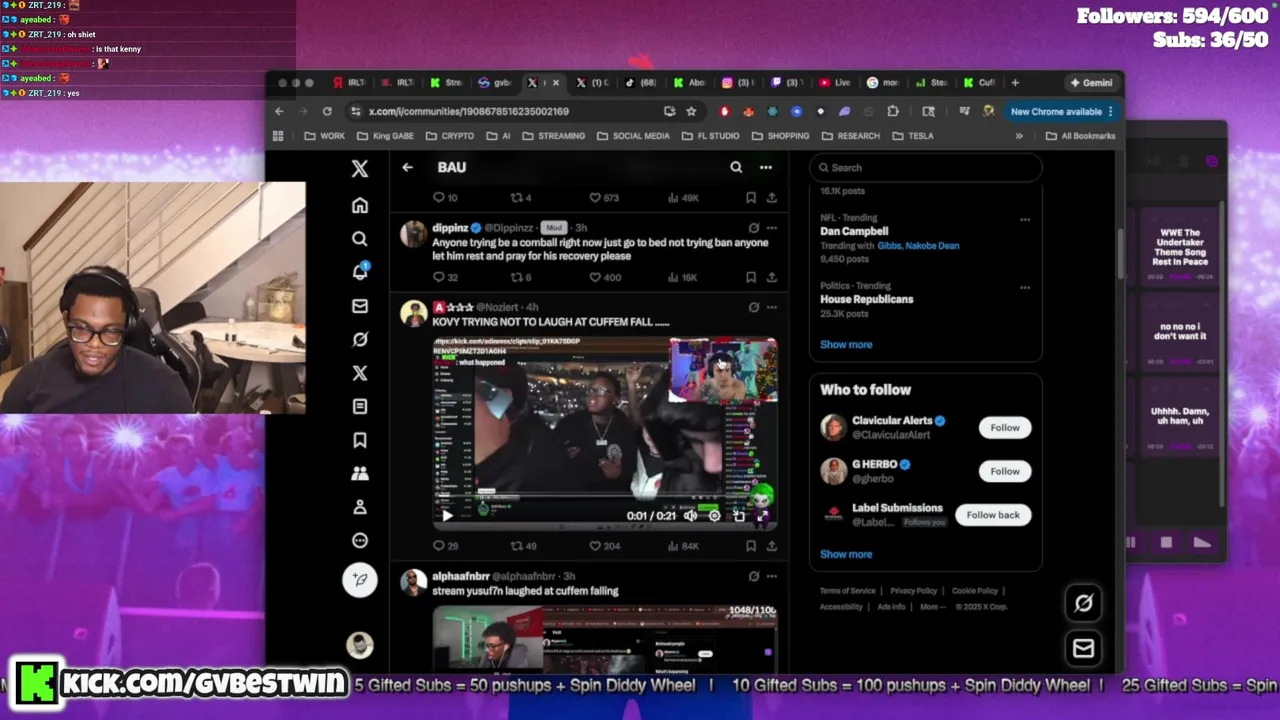Screen dimensions: 1280x720
Task: Follow back Label Submissions
Action: (993, 515)
